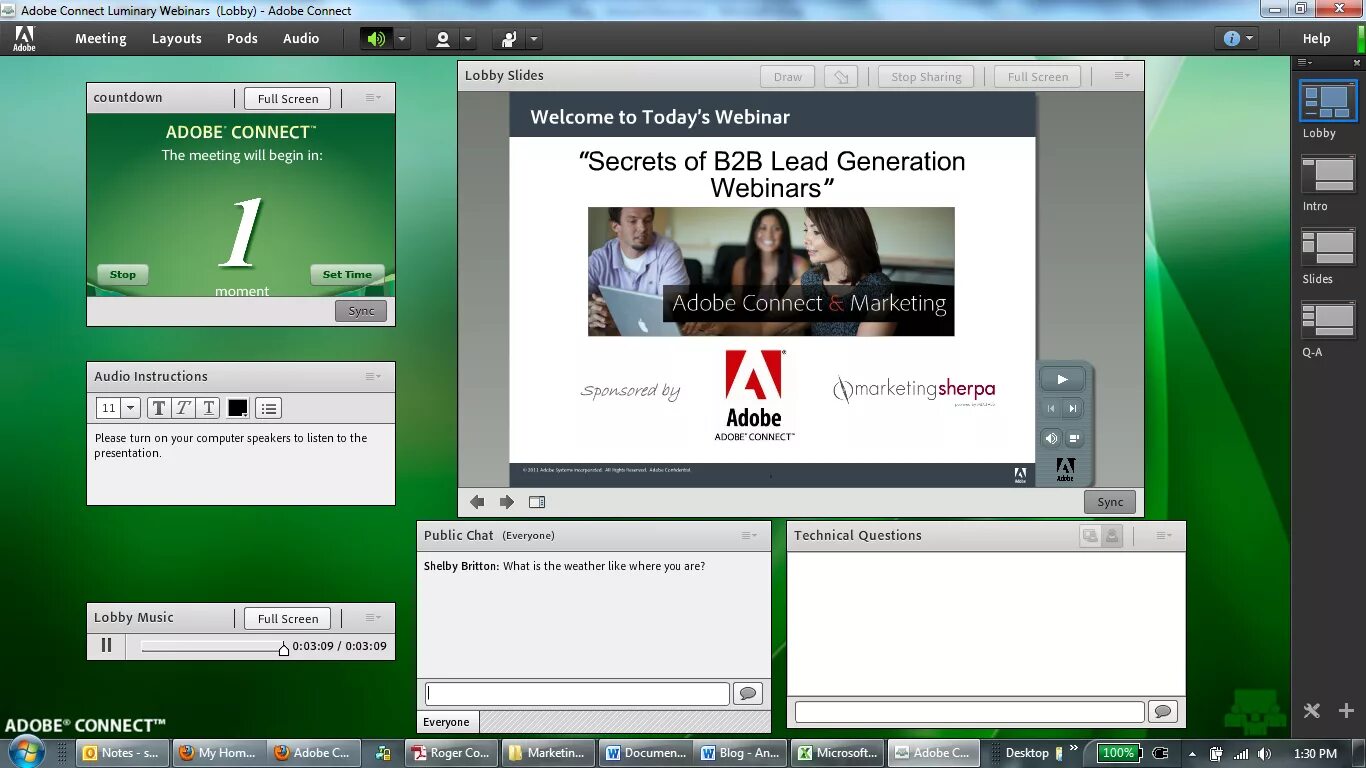Click Full Screen in Lobby Music pod

[x=288, y=618]
